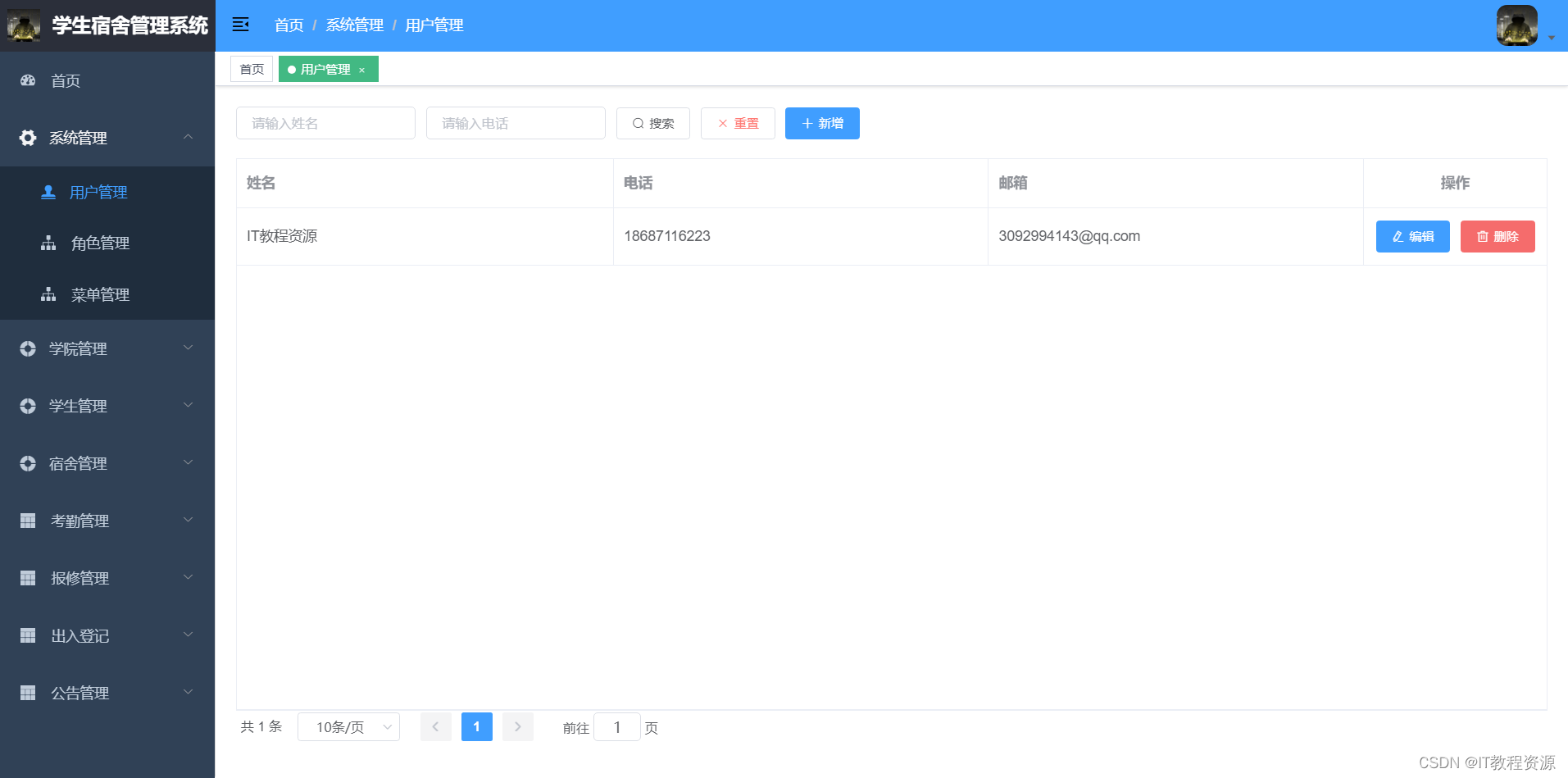Open the 10条/页 page size dropdown
The height and width of the screenshot is (778, 1568).
(348, 727)
